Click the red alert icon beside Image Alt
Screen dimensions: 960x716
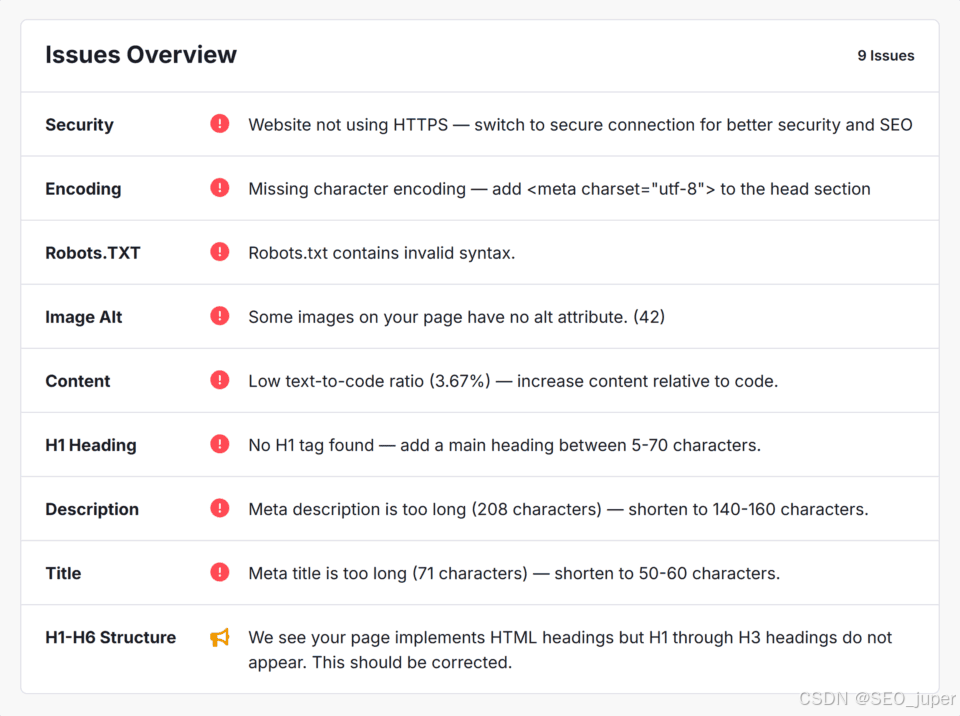[220, 316]
